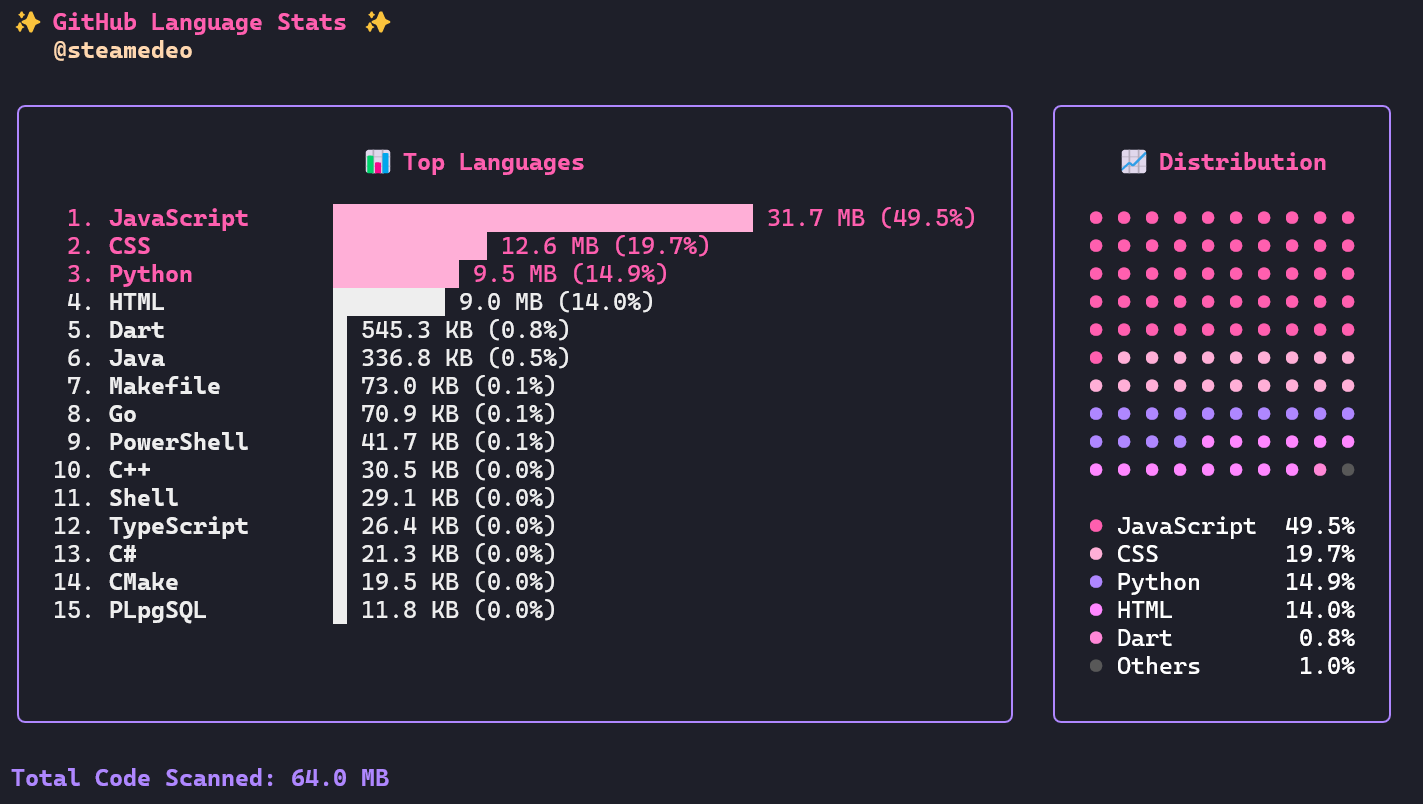Click the Dart legend color dot
Image resolution: width=1423 pixels, height=804 pixels.
1096,638
